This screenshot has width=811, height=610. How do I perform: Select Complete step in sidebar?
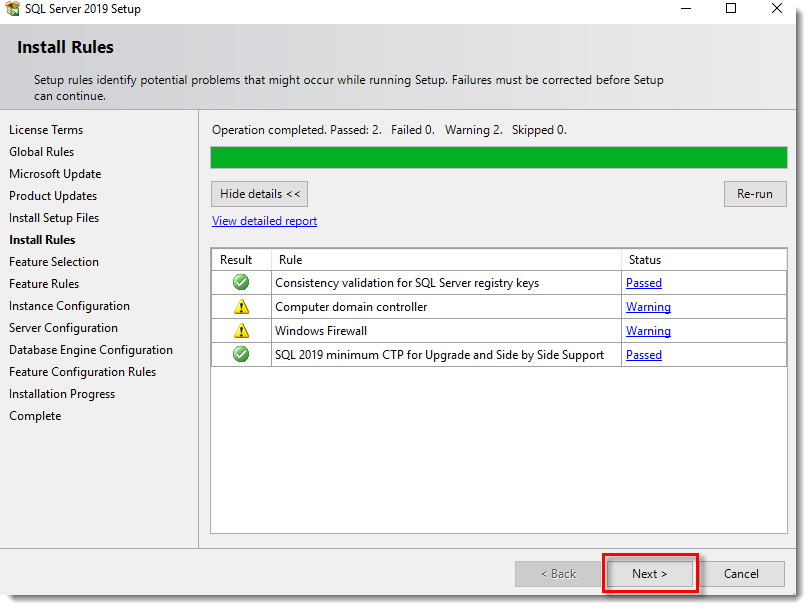click(35, 416)
